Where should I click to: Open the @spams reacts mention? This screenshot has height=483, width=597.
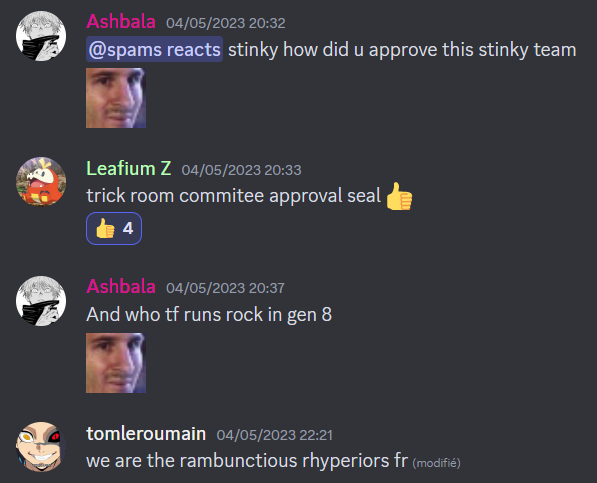(x=154, y=49)
